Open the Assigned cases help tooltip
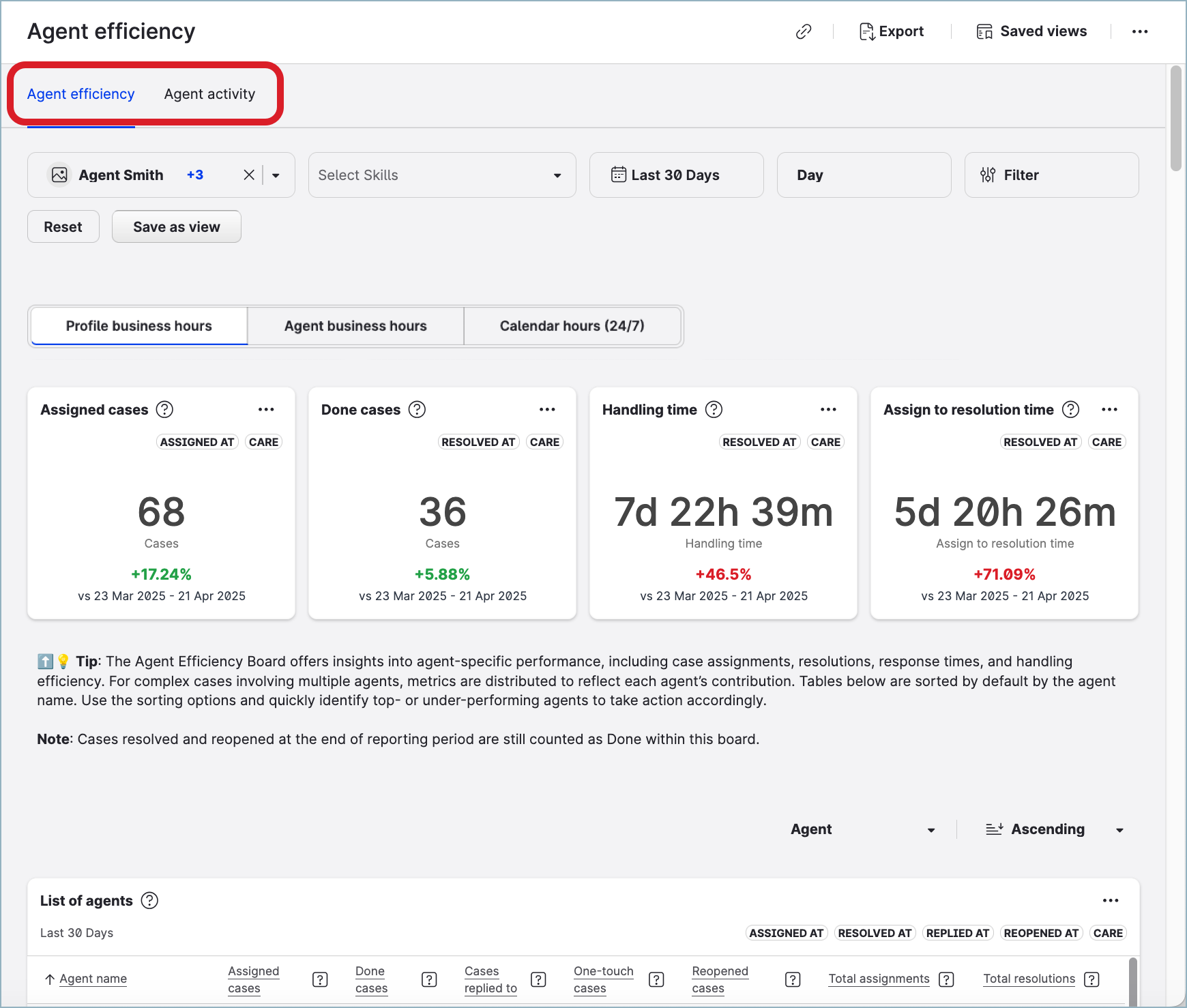This screenshot has width=1187, height=1008. pyautogui.click(x=164, y=409)
